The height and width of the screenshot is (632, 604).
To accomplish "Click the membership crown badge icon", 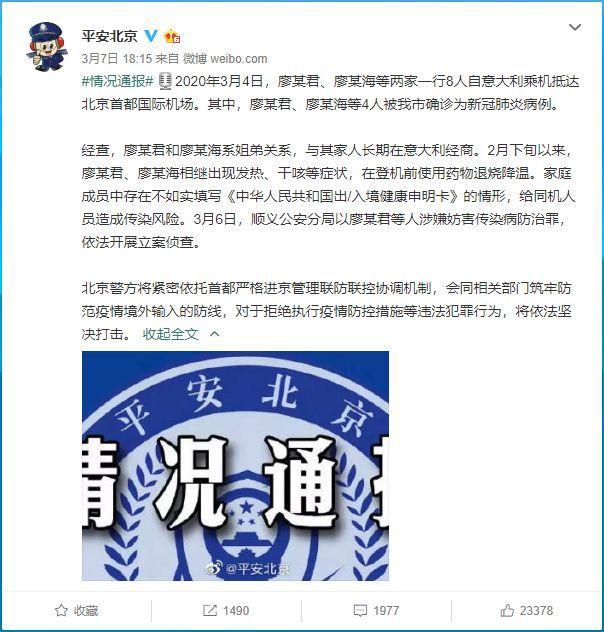I will tap(172, 36).
